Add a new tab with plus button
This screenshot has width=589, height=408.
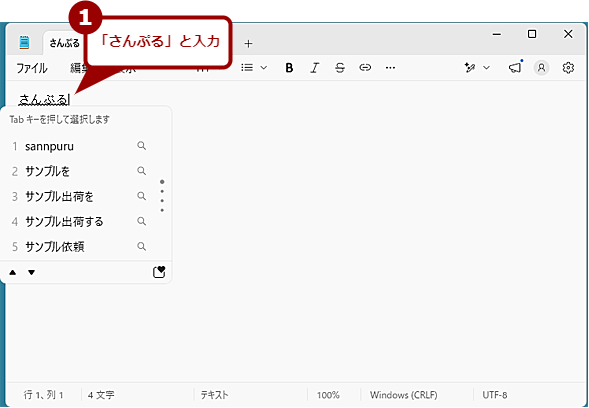(248, 44)
